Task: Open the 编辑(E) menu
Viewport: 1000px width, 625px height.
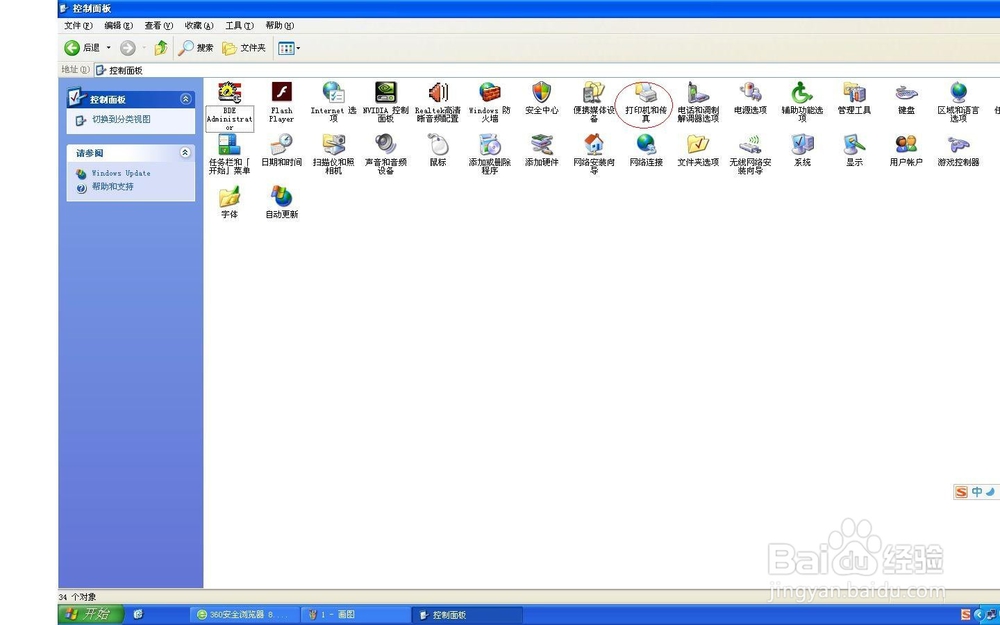Action: coord(119,26)
